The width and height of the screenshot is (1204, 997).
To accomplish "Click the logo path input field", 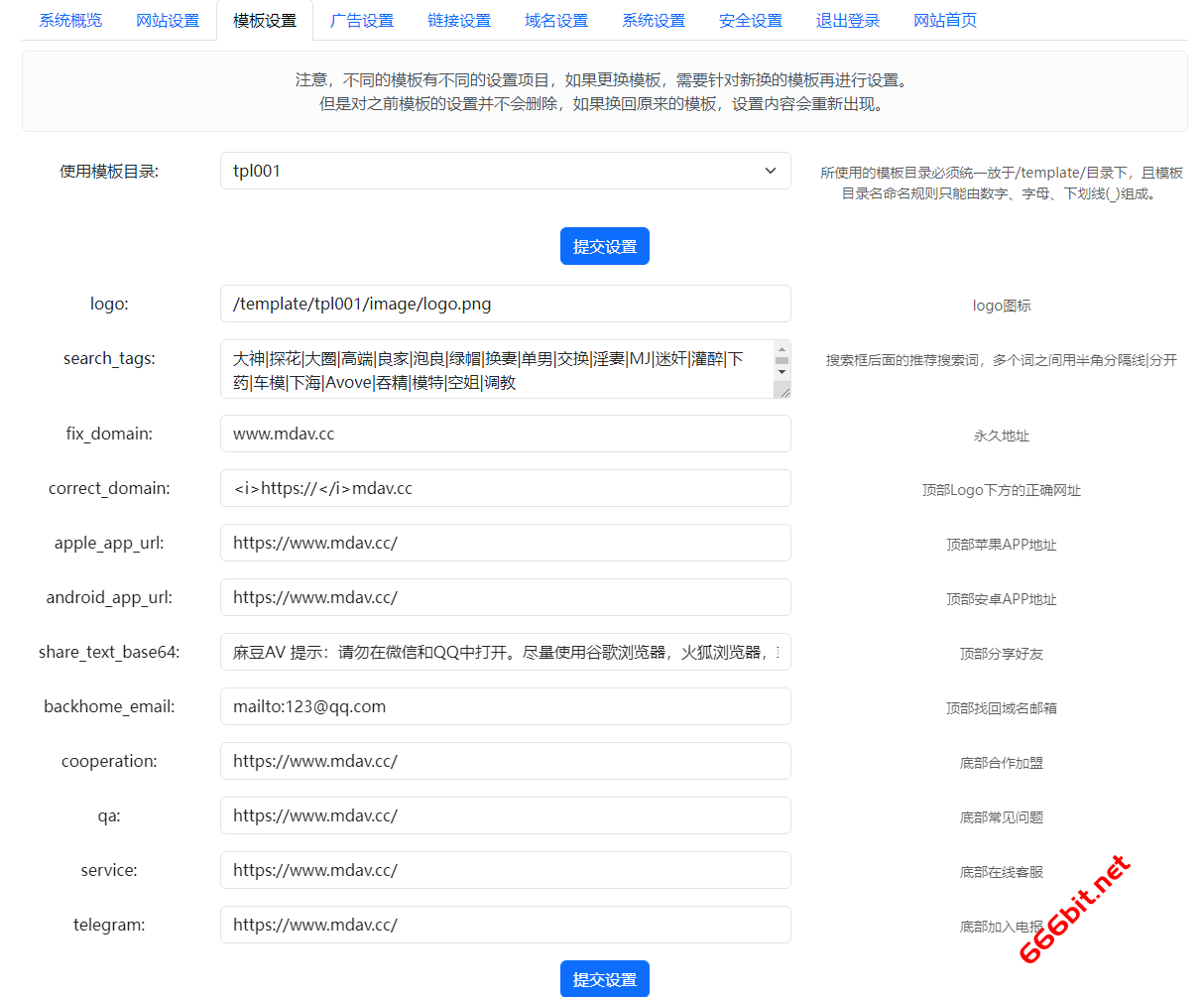I will click(x=505, y=304).
